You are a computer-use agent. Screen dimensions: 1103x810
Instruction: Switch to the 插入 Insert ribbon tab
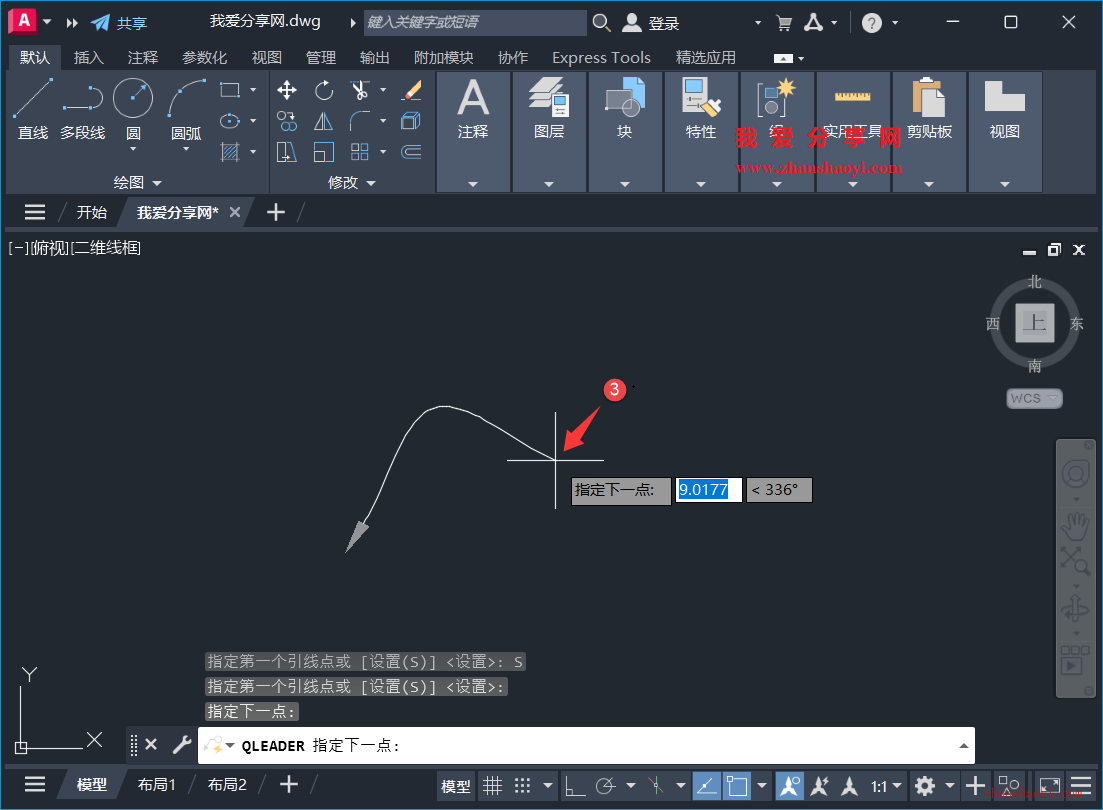tap(89, 58)
